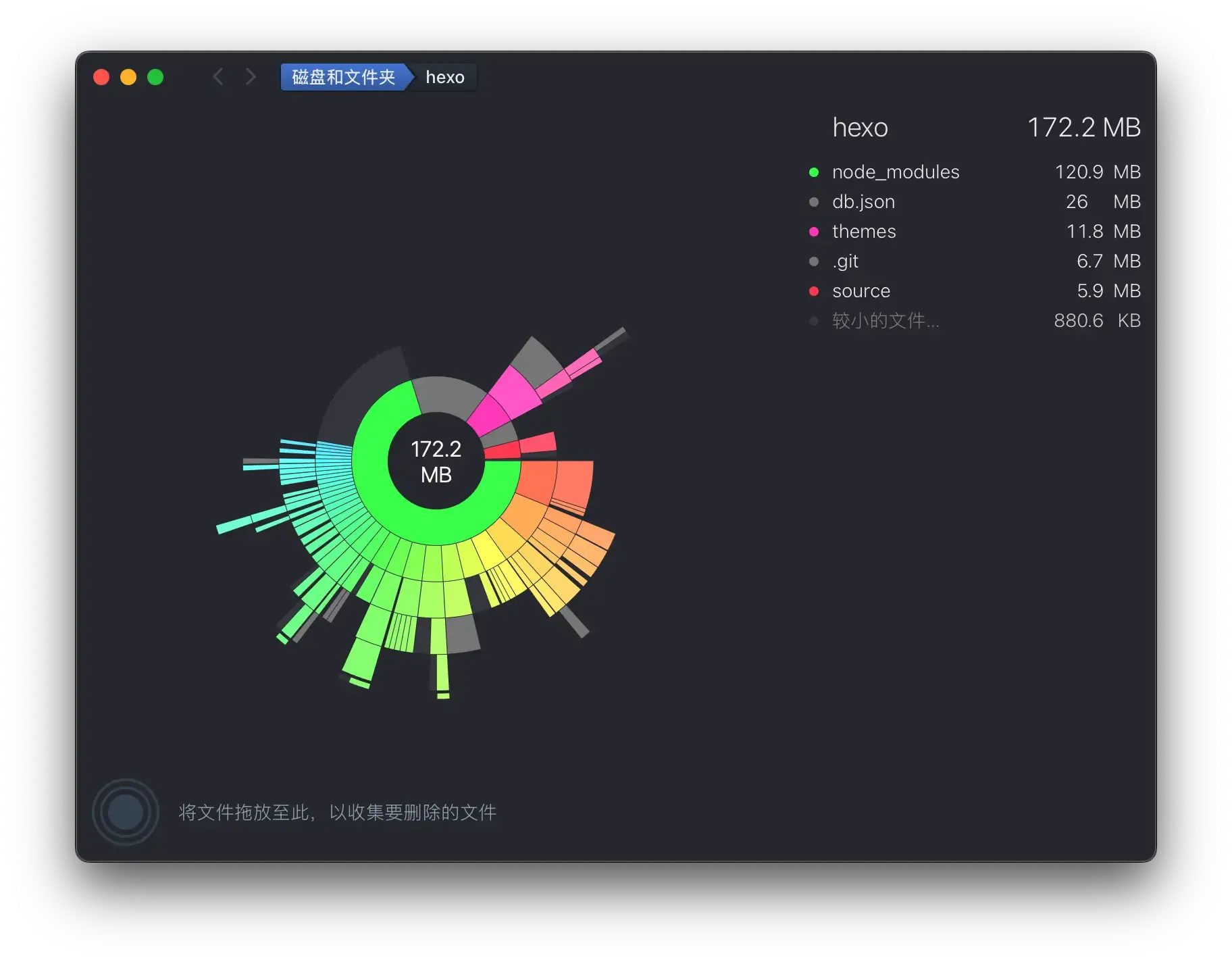This screenshot has height=962, width=1232.
Task: Expand the 较小的文件... smaller files entry
Action: click(x=885, y=321)
